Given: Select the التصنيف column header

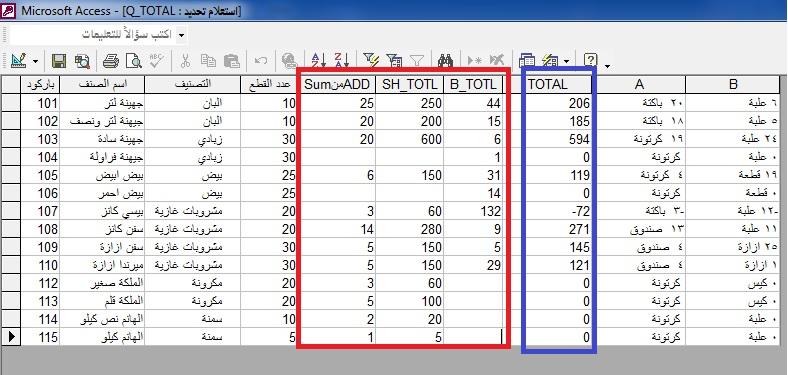Looking at the screenshot, I should 192,84.
